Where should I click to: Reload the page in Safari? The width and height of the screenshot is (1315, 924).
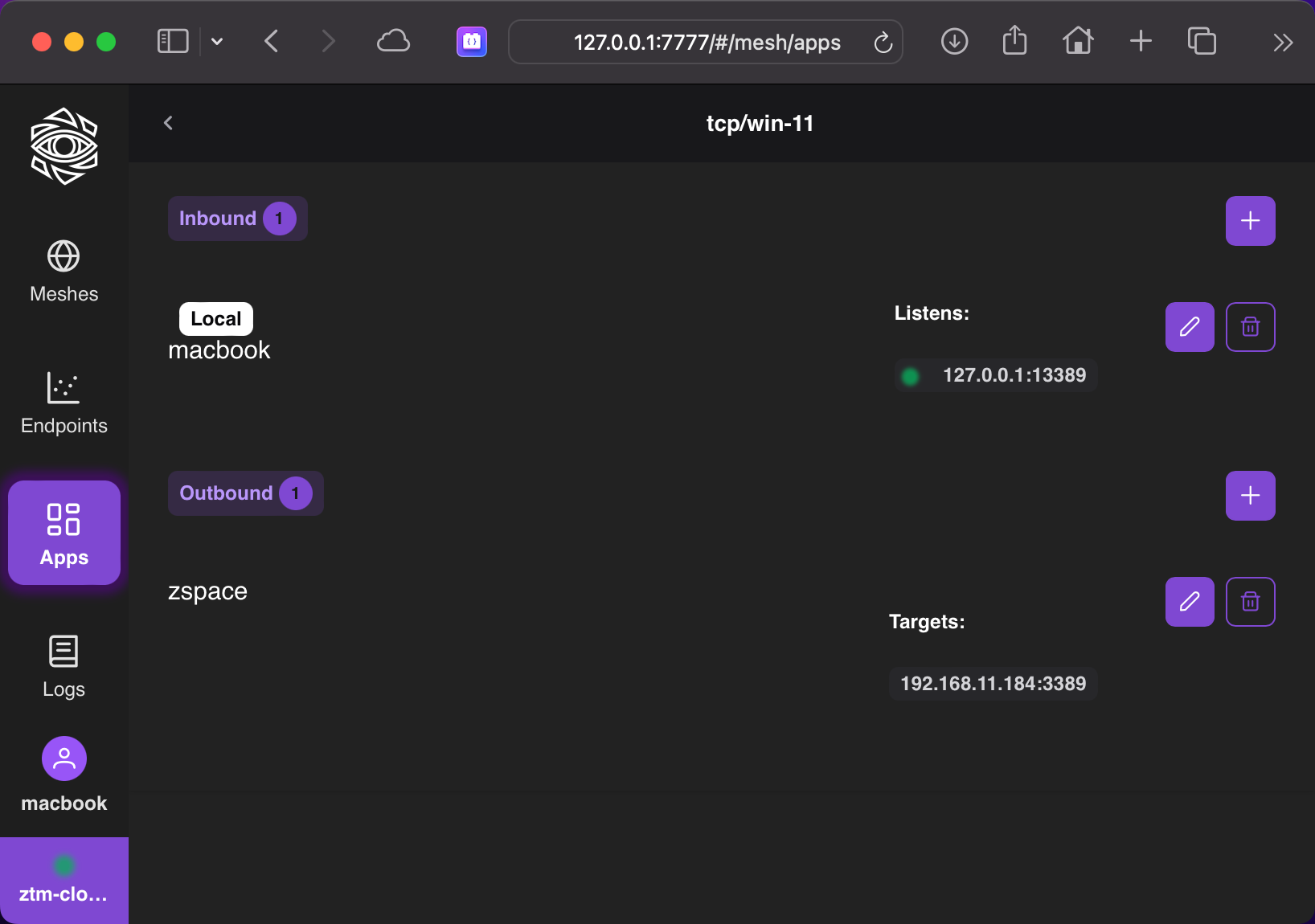(x=883, y=42)
